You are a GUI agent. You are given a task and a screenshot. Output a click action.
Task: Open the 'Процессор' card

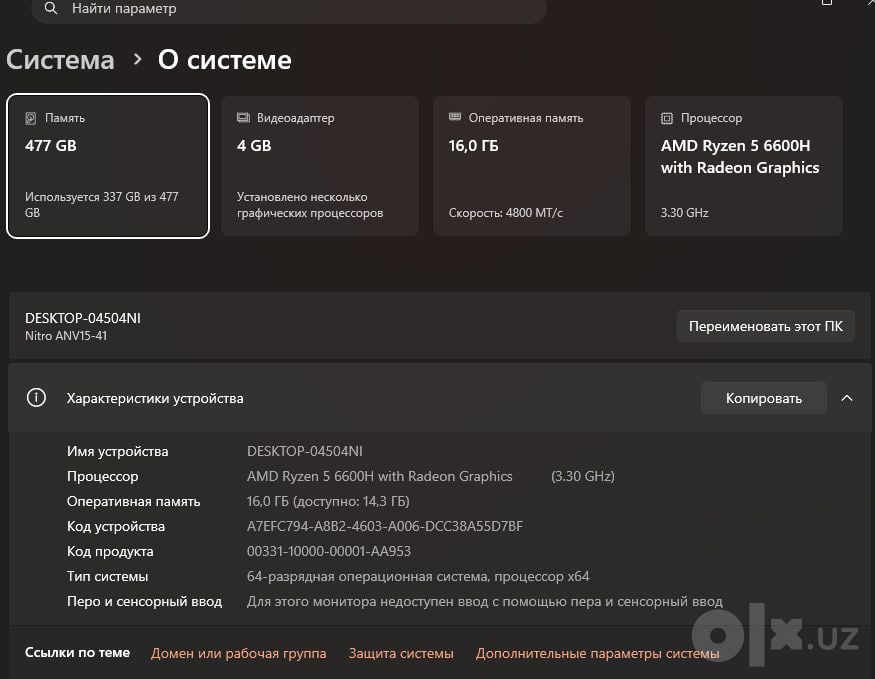pos(744,166)
